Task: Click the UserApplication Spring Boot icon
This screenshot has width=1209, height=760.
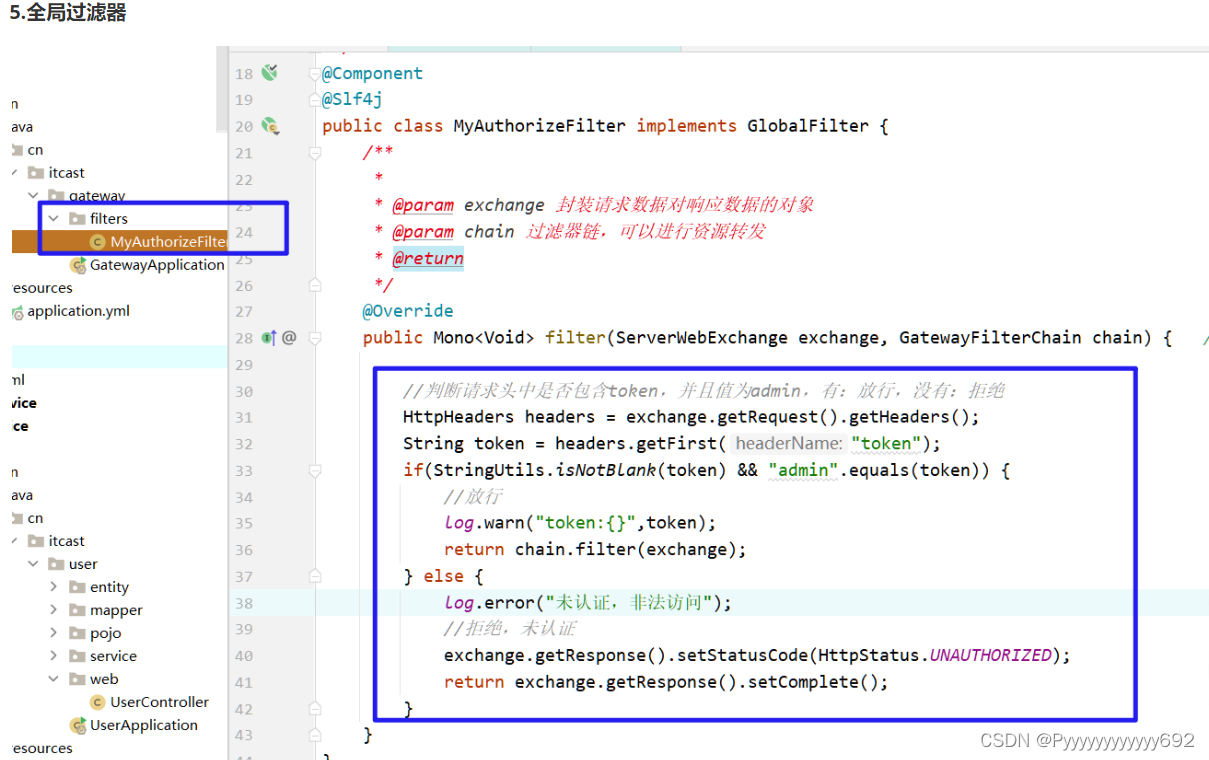Action: point(76,725)
